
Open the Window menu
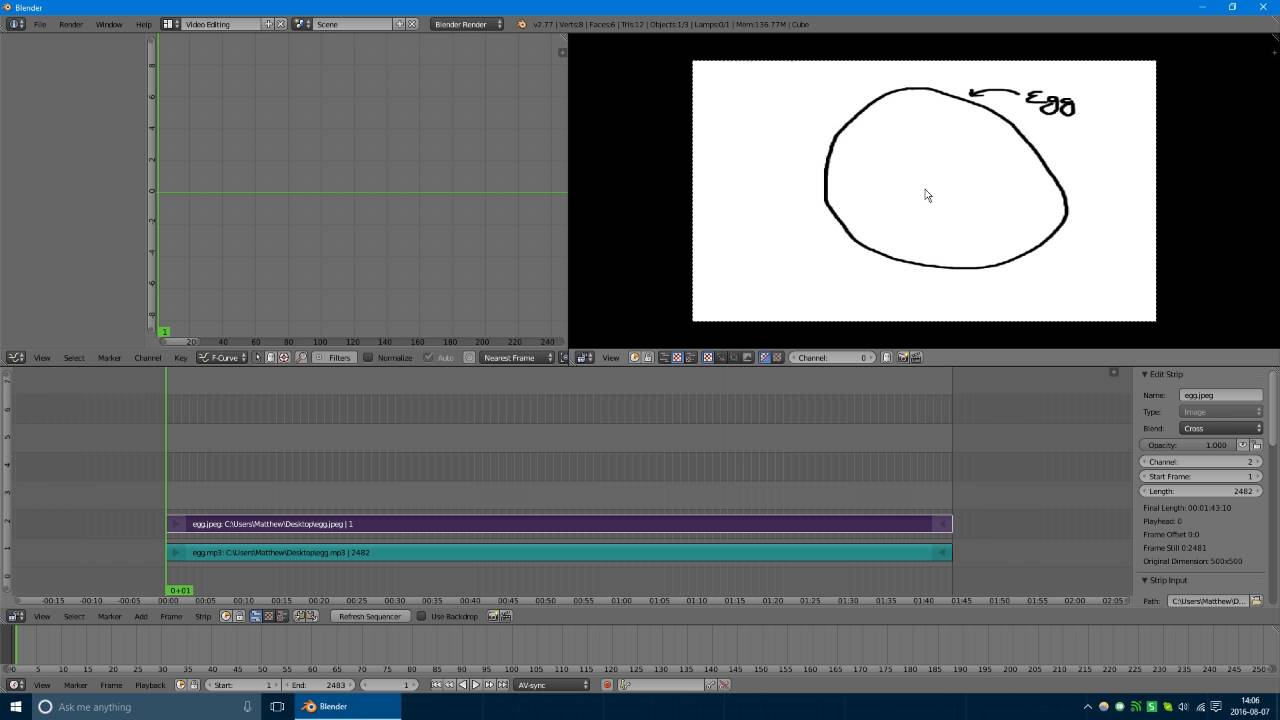[109, 24]
